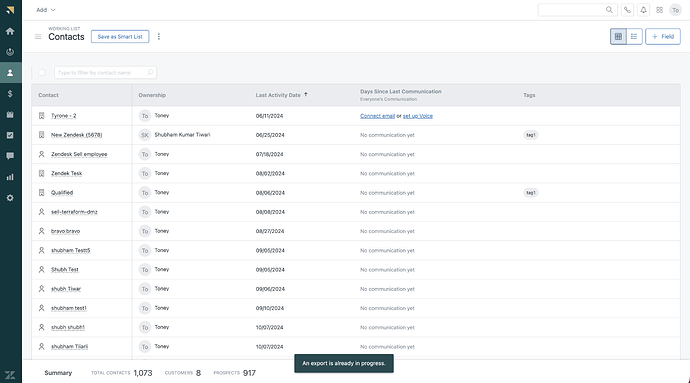Click tag1 on New Zendesk (5678) row

click(531, 135)
